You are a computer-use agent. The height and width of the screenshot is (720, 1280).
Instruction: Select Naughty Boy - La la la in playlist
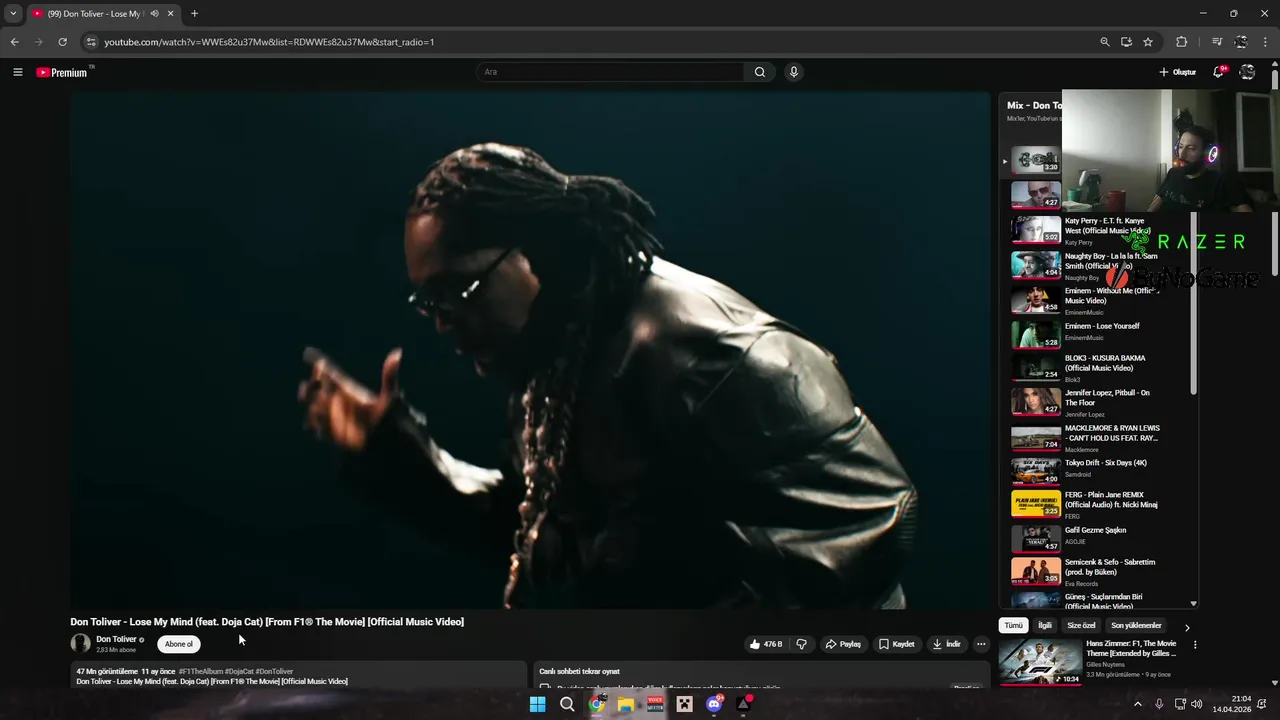(1097, 265)
